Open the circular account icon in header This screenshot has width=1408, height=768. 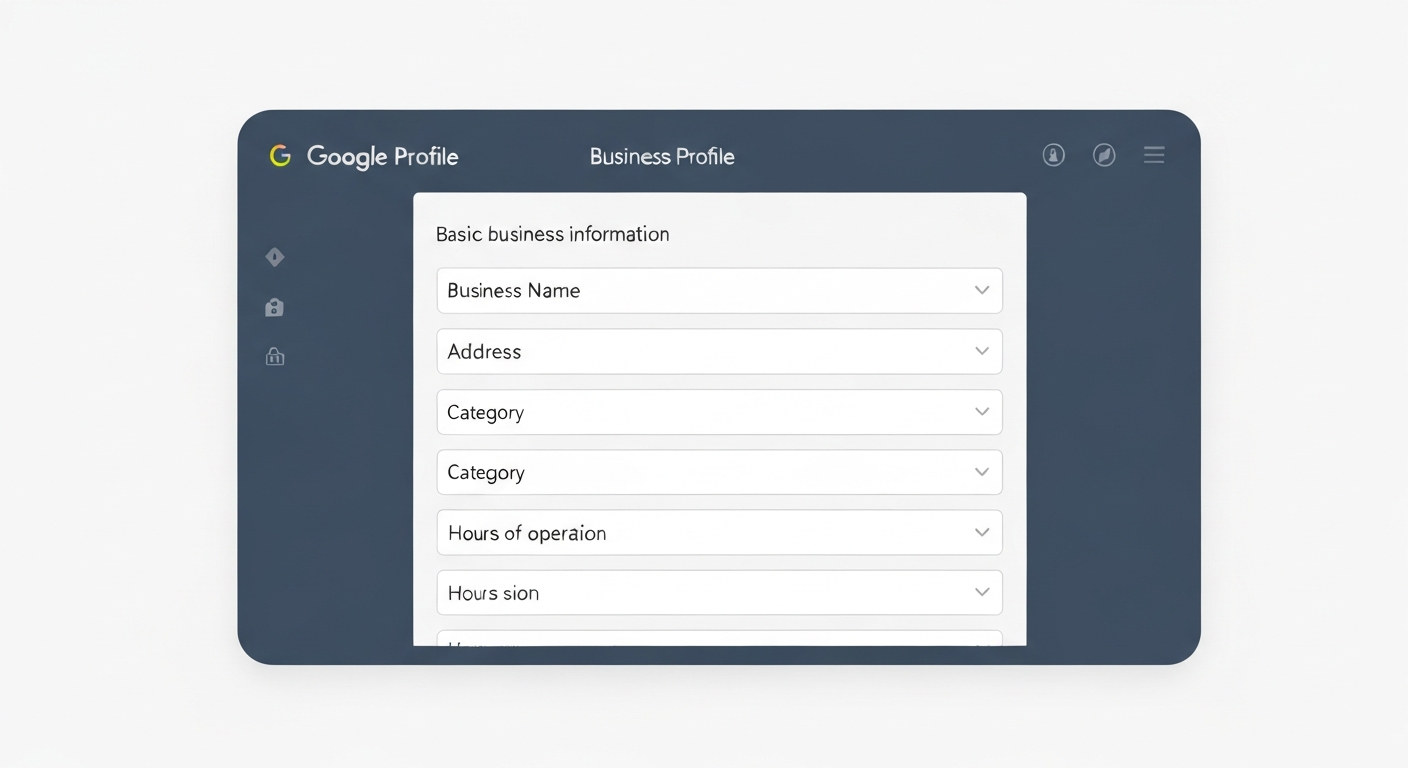[1053, 155]
